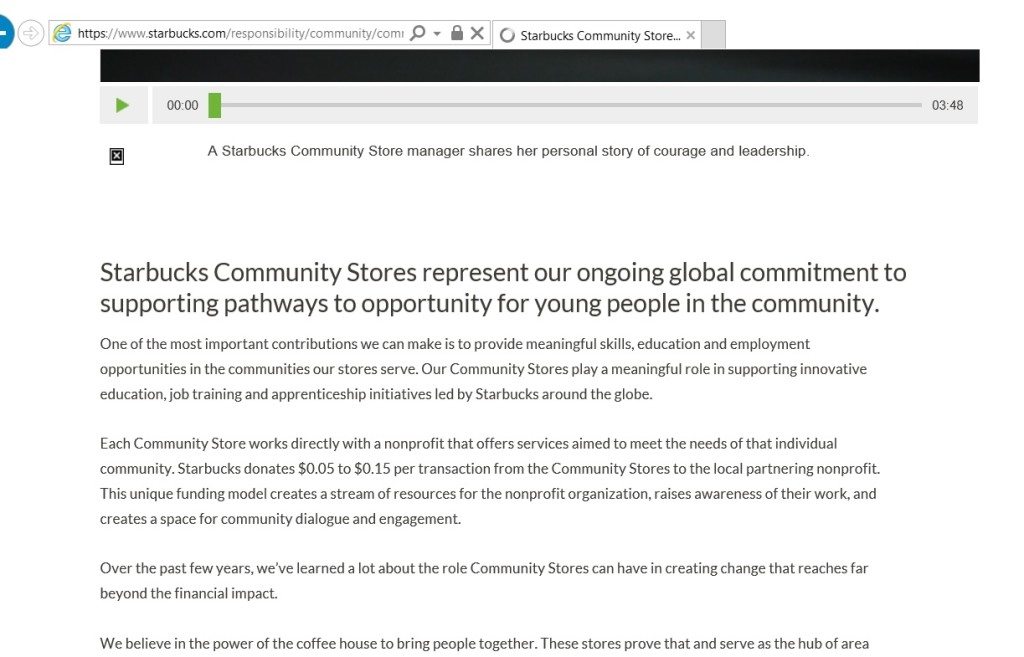Open the address bar autocomplete dropdown arrow
Image resolution: width=1024 pixels, height=657 pixels.
coord(437,33)
